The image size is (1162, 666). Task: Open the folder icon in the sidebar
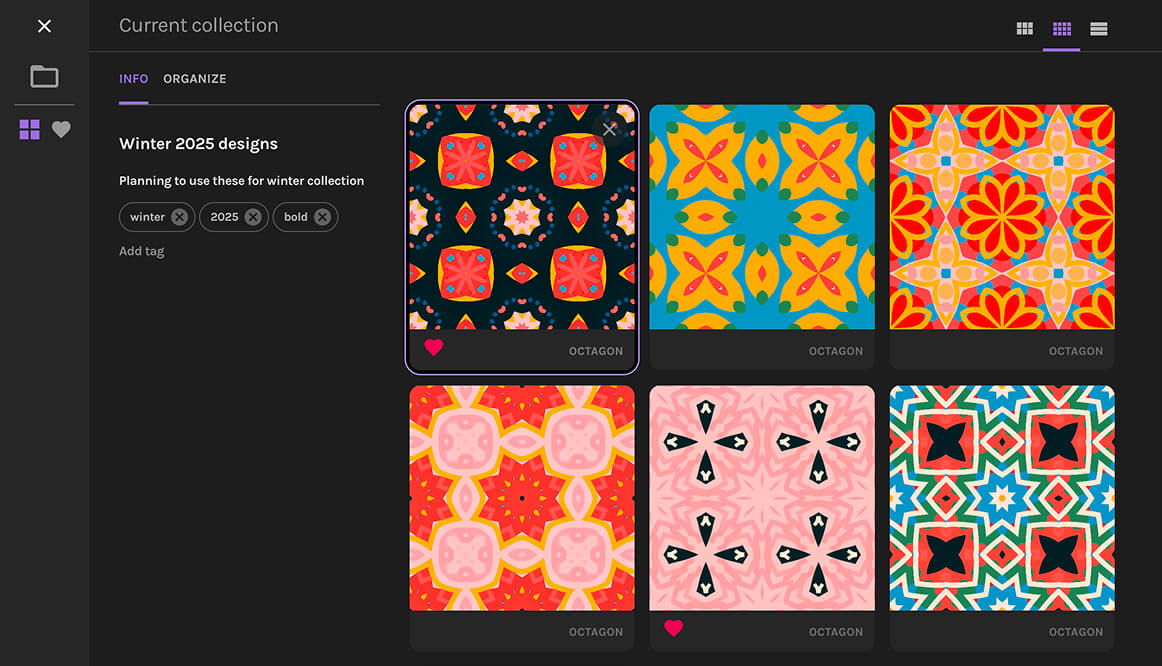pos(44,76)
